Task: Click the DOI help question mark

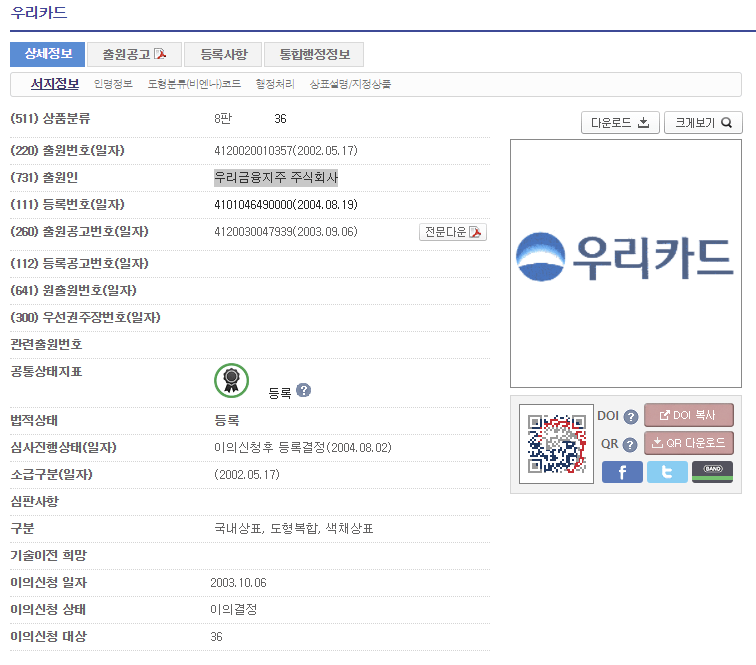Action: (630, 417)
